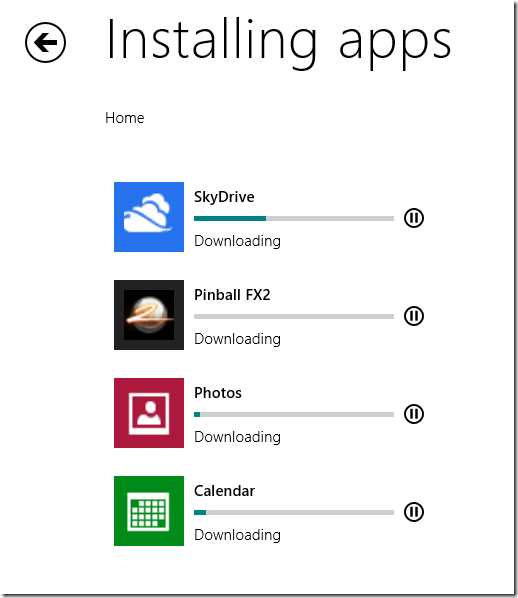Click the SkyDrive cloud app icon
The width and height of the screenshot is (518, 598).
[x=149, y=217]
